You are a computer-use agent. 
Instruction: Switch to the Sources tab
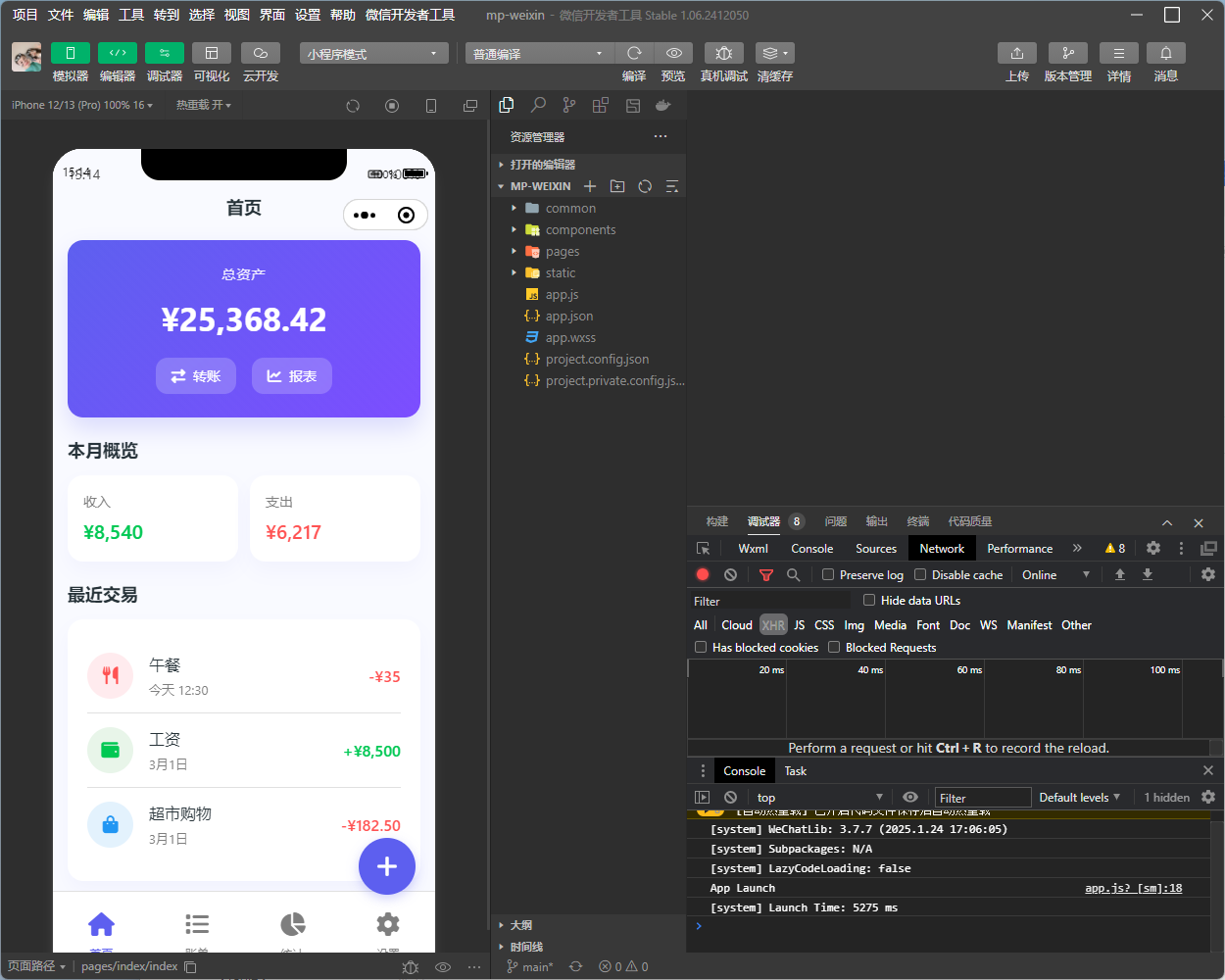pyautogui.click(x=875, y=549)
